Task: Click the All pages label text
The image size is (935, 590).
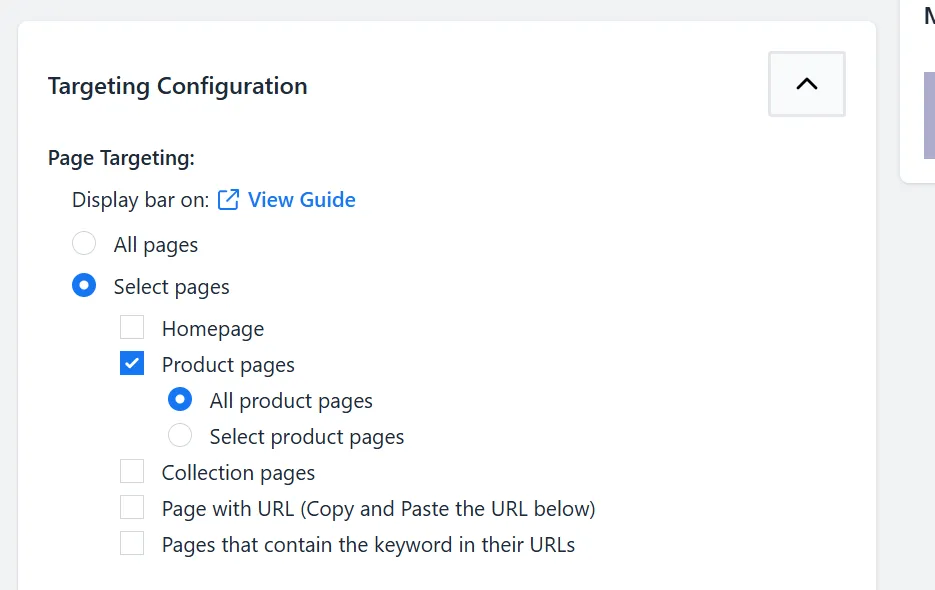Action: pos(156,245)
